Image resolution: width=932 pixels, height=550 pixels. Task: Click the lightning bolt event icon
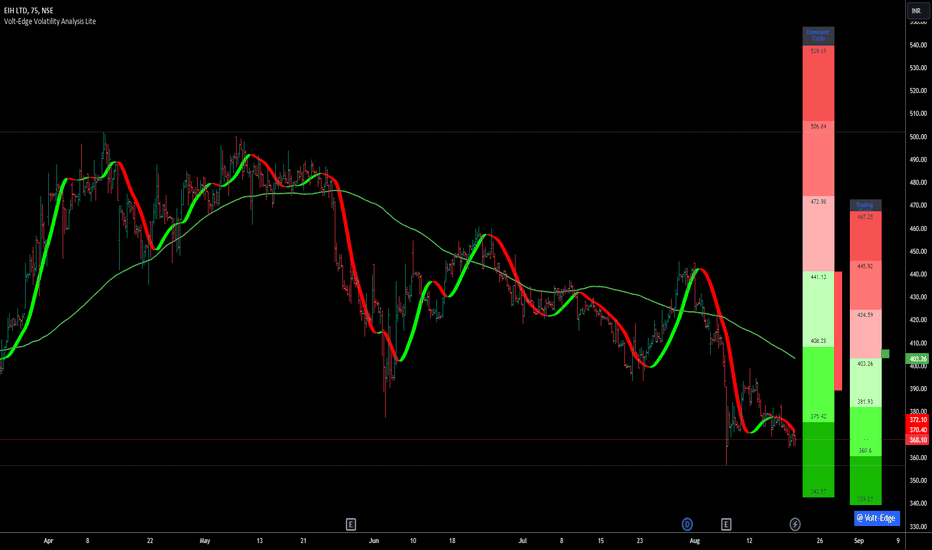click(x=795, y=524)
